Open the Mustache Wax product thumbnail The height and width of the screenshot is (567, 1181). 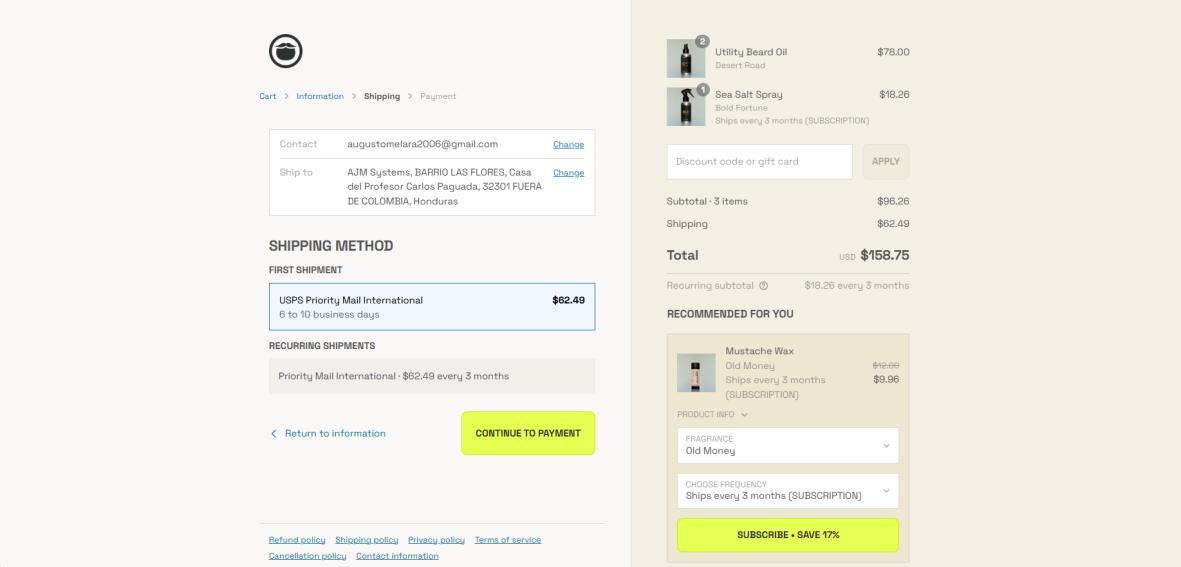(x=696, y=373)
